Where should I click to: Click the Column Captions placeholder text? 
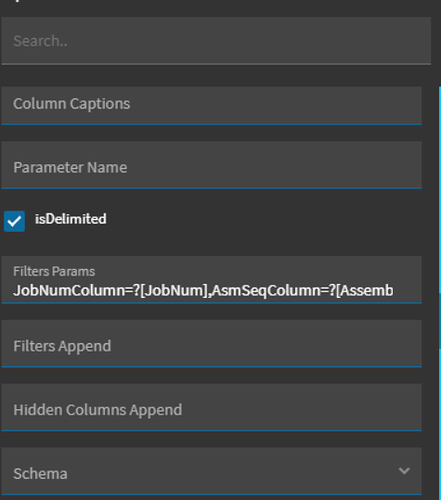click(x=72, y=104)
